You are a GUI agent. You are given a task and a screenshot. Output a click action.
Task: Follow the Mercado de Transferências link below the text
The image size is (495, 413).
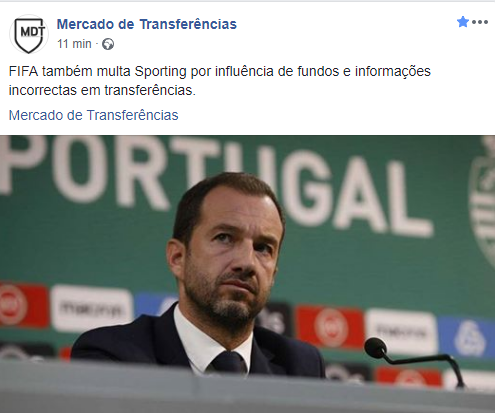point(93,115)
